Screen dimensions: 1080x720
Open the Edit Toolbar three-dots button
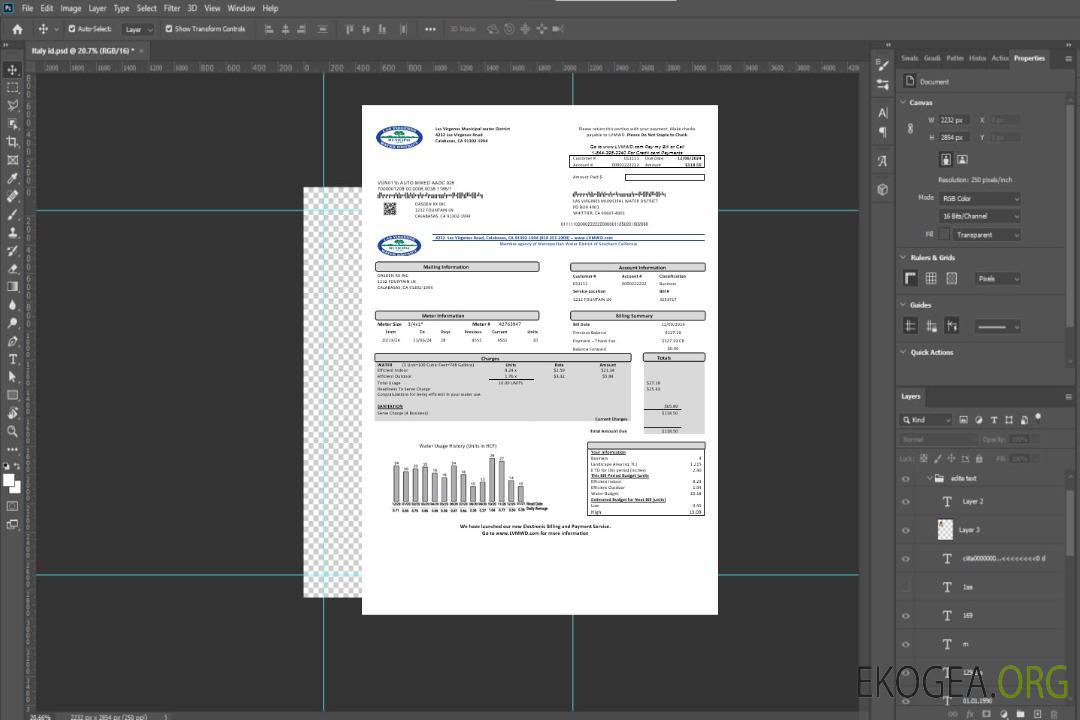(x=12, y=449)
